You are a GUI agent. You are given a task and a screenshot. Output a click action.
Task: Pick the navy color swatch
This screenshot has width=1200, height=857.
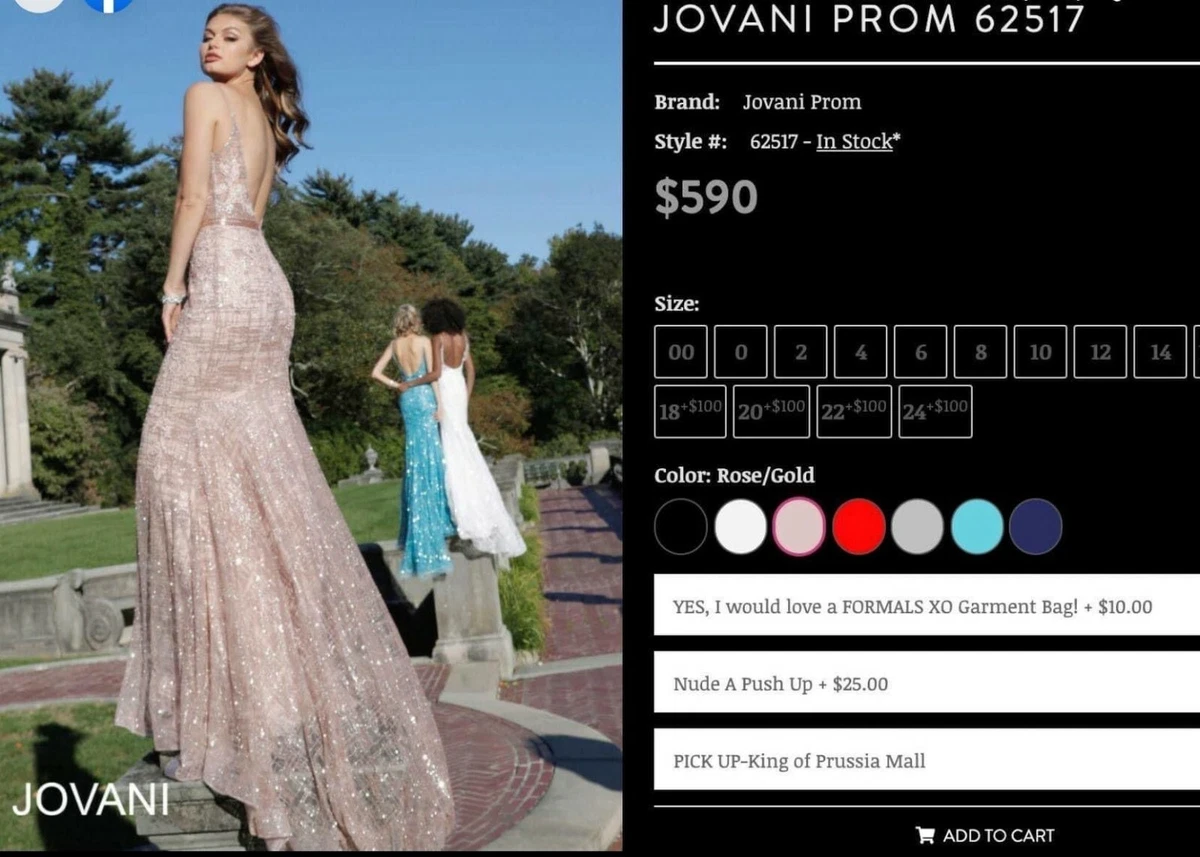(1036, 527)
